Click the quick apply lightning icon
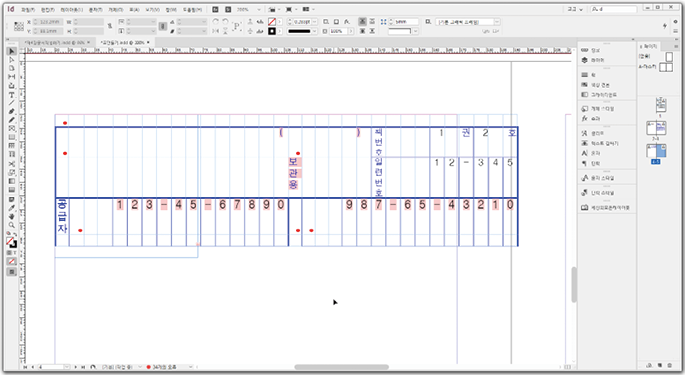The height and width of the screenshot is (375, 685). click(664, 26)
